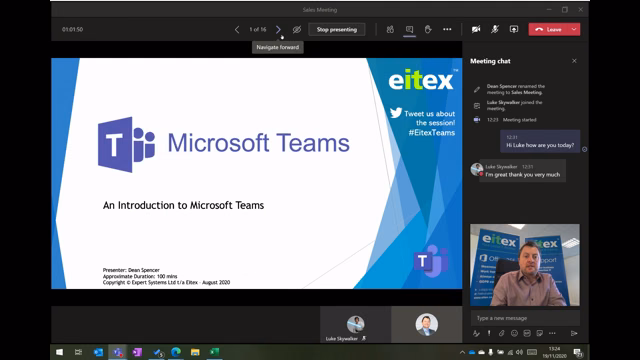Open the volume control in tray
The width and height of the screenshot is (640, 360).
(x=519, y=352)
